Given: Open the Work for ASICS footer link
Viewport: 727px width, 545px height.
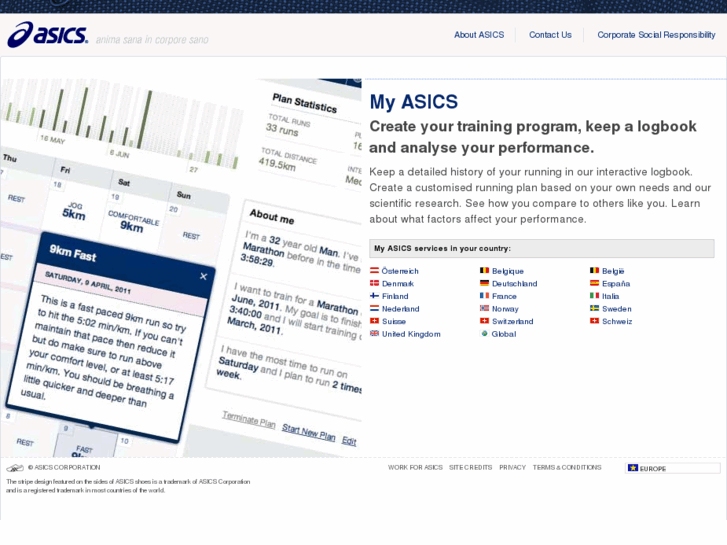Looking at the screenshot, I should (415, 468).
